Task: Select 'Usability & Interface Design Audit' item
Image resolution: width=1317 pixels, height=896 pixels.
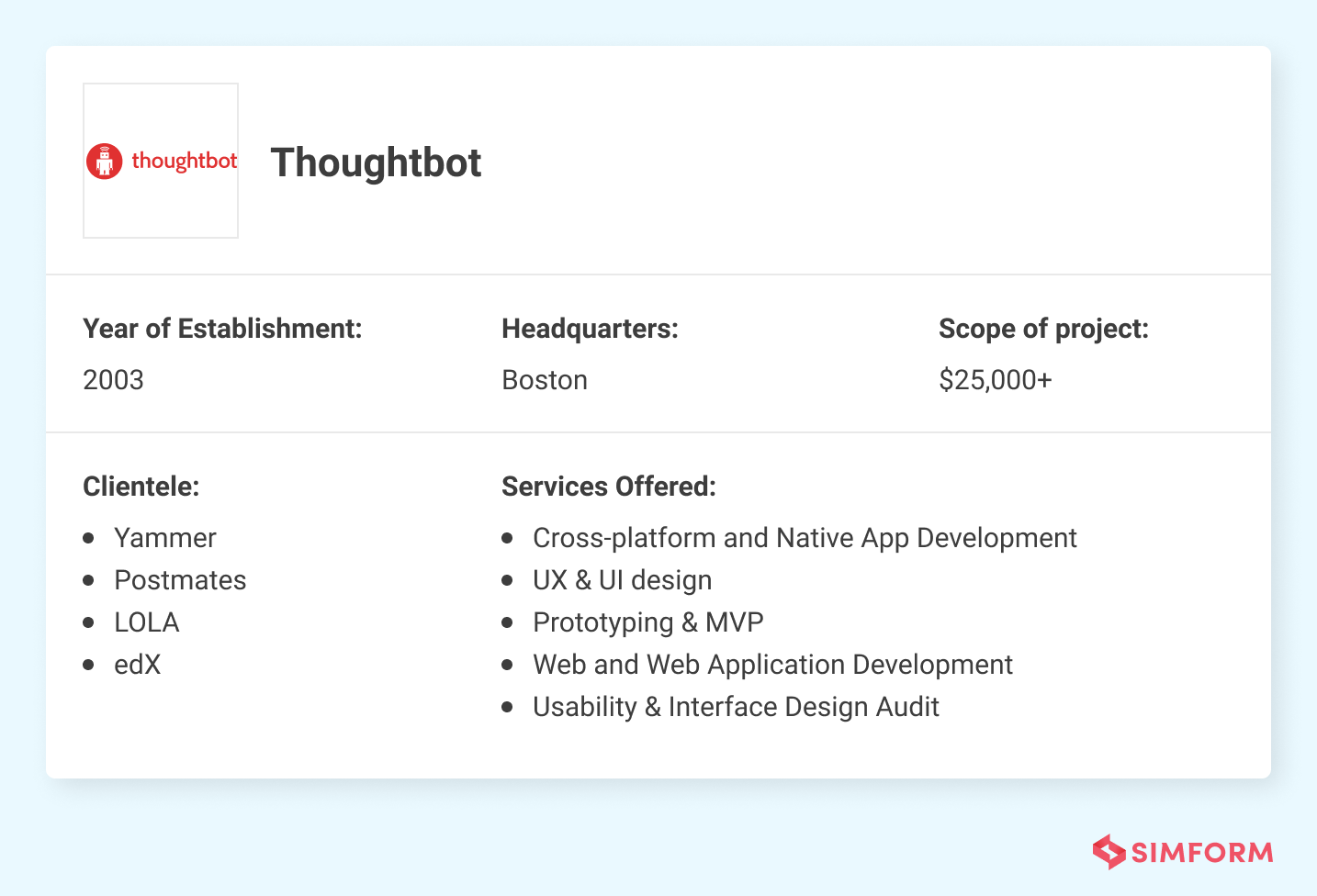Action: point(736,707)
